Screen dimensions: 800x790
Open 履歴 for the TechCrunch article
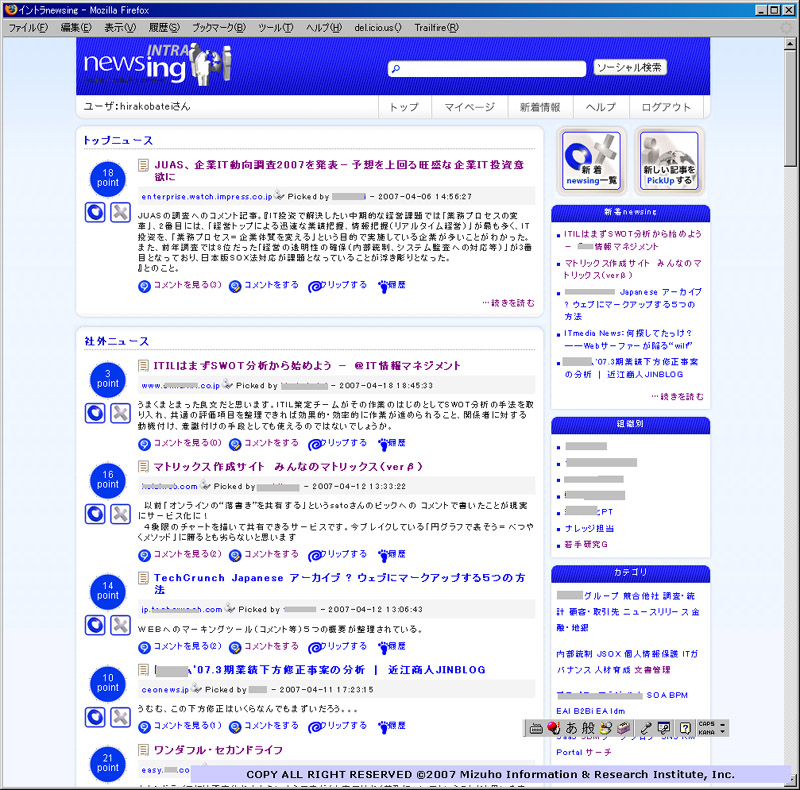pos(392,647)
